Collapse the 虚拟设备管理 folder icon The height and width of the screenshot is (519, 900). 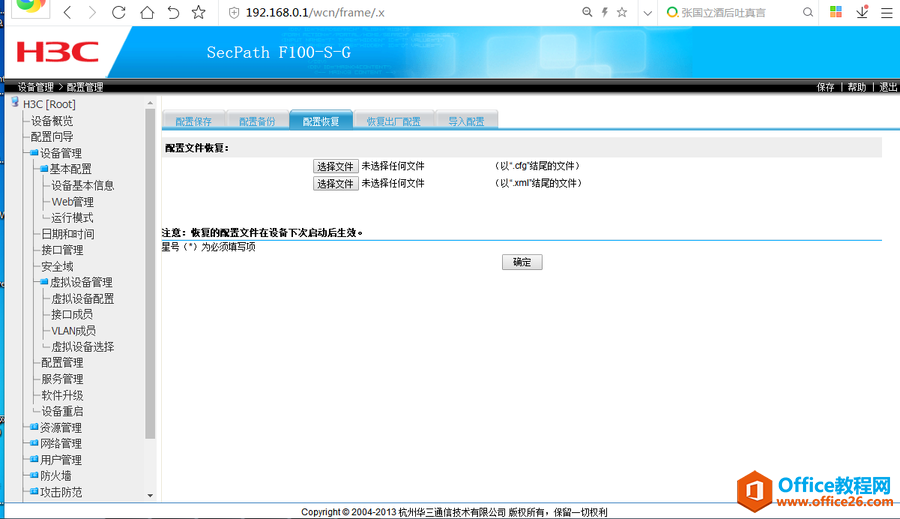tap(44, 282)
